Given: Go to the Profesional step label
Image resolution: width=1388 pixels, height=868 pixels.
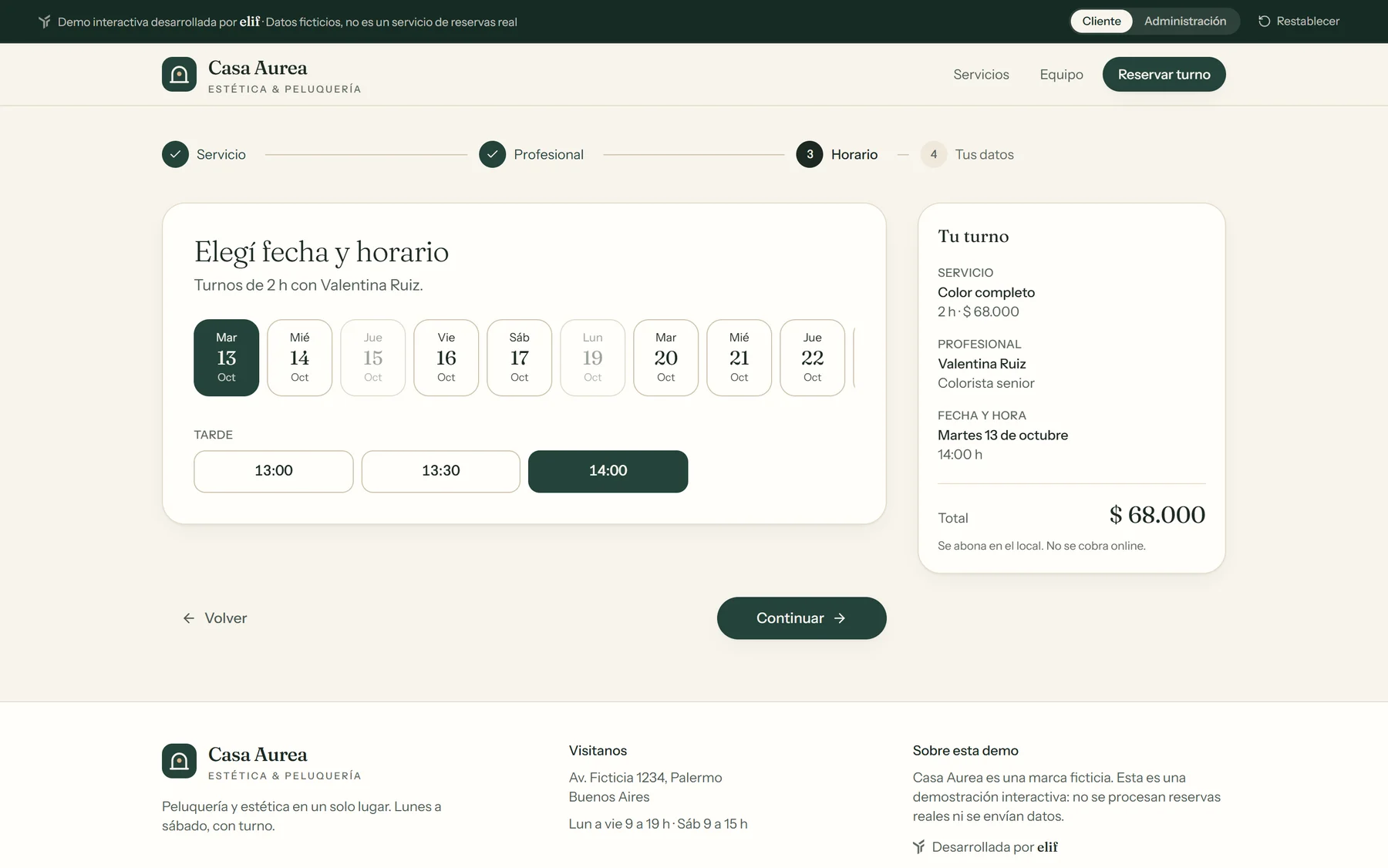Looking at the screenshot, I should [x=548, y=154].
